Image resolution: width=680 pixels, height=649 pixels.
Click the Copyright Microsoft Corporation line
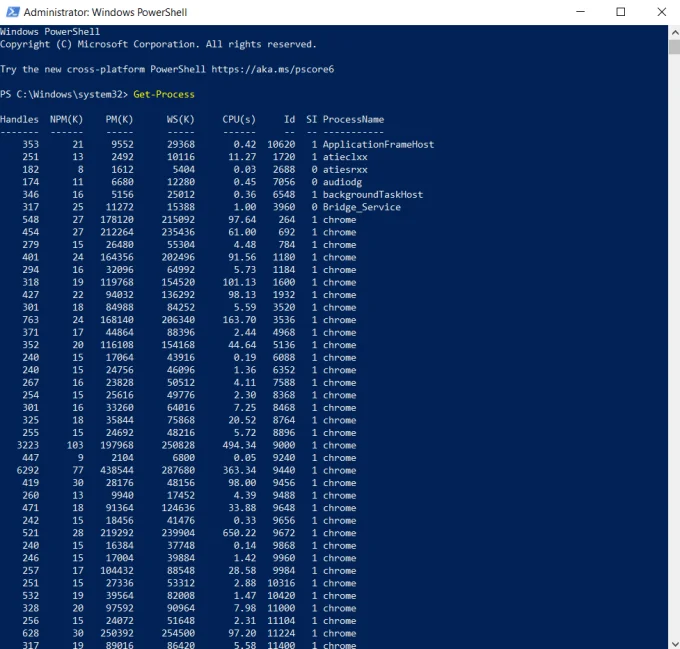158,44
